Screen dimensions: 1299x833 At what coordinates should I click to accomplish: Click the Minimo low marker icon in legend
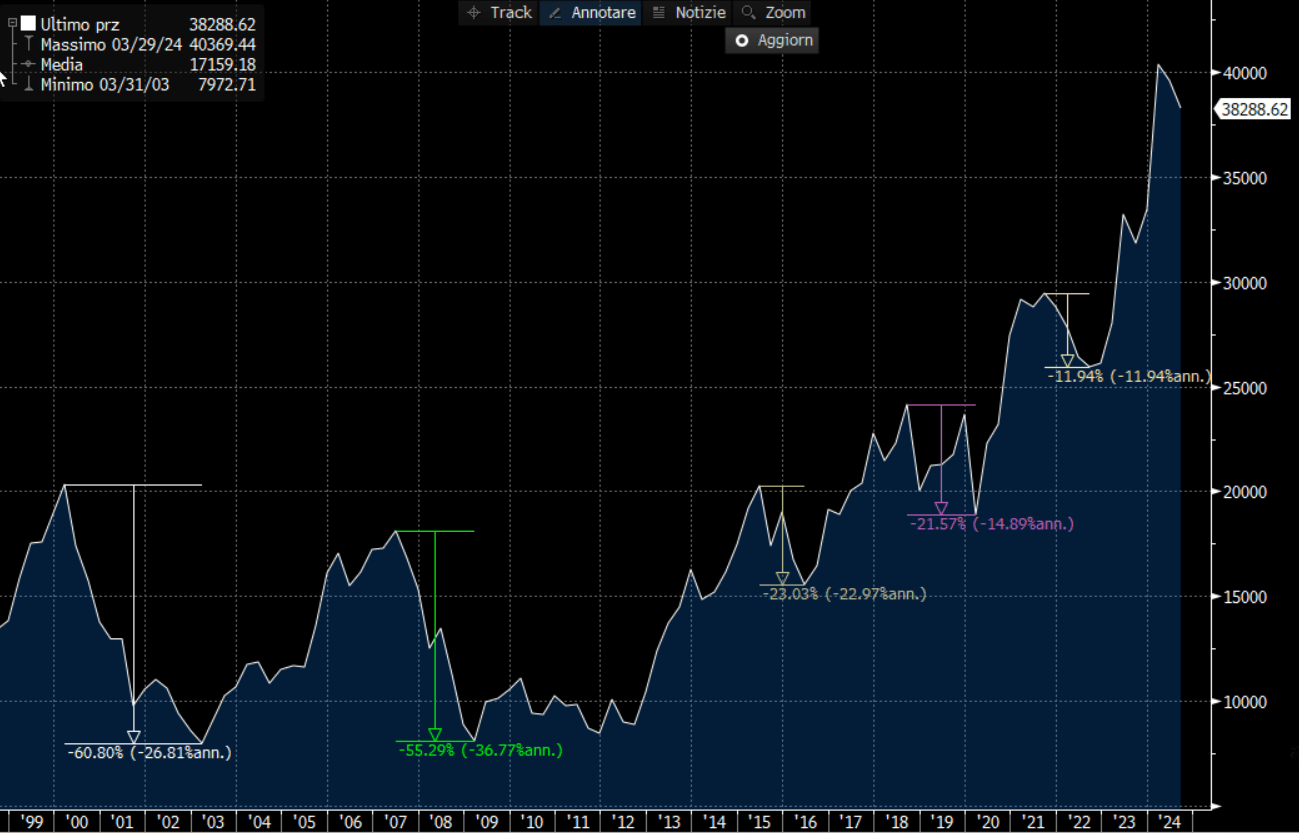[x=29, y=85]
